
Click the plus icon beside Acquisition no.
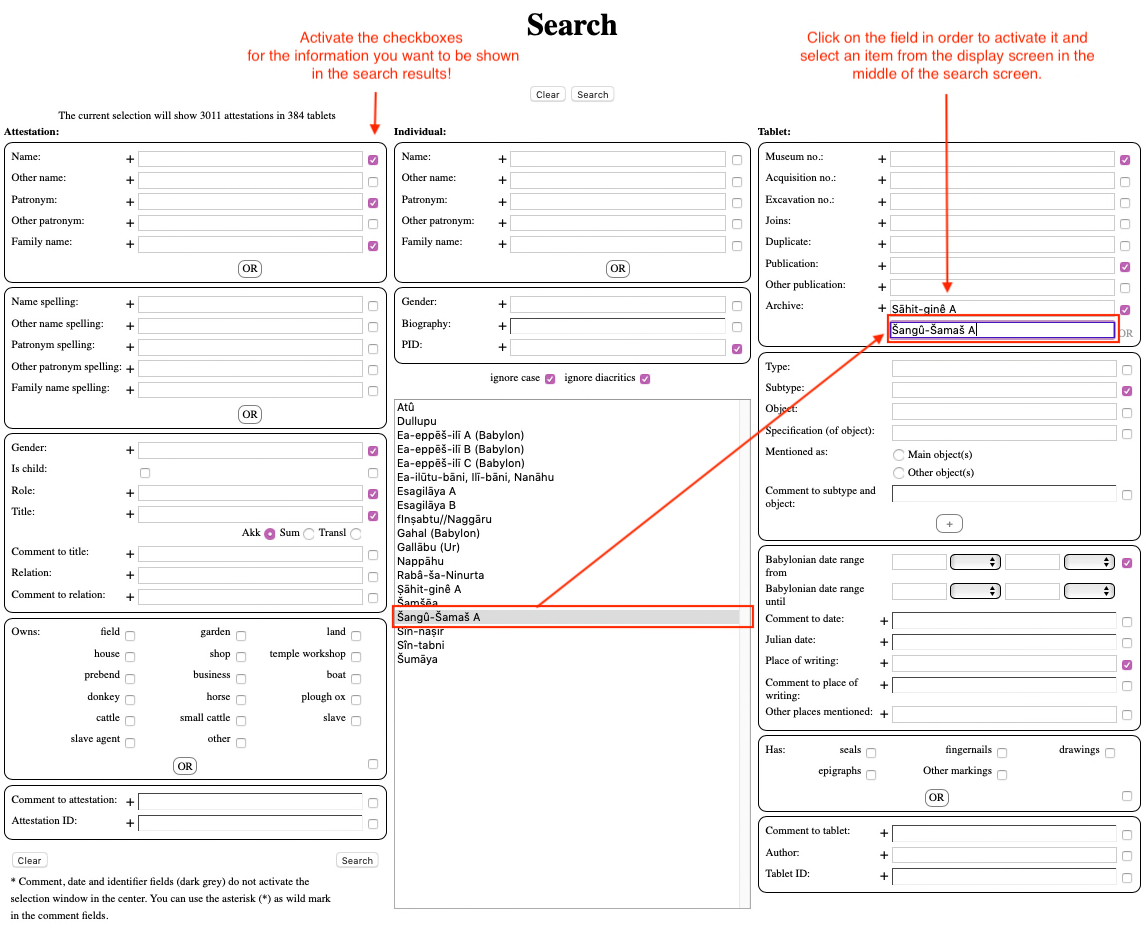pos(882,180)
